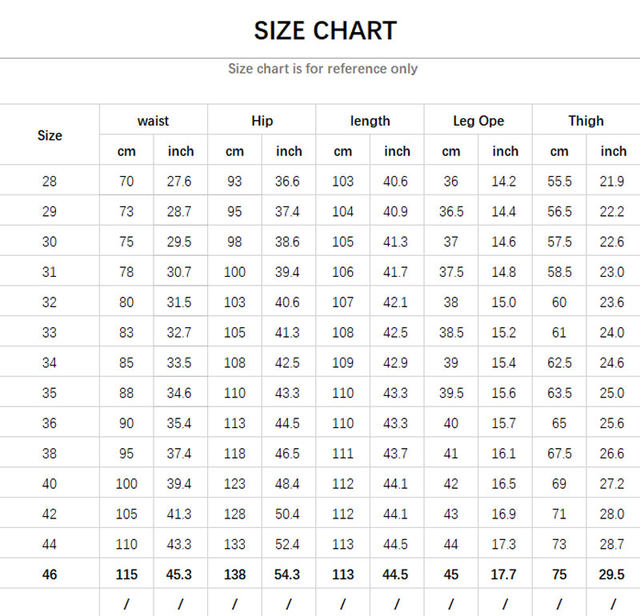Click hip cm value 133
640x616 pixels.
(234, 544)
